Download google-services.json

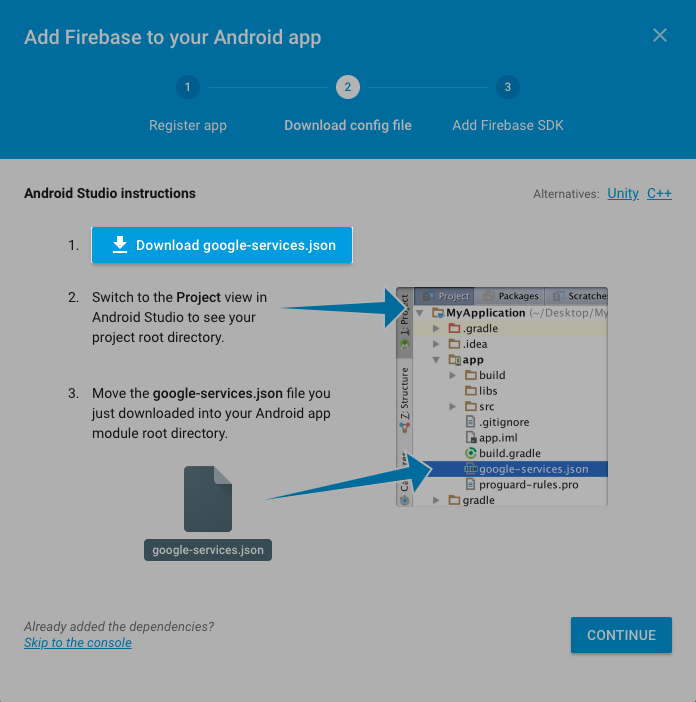pos(222,245)
